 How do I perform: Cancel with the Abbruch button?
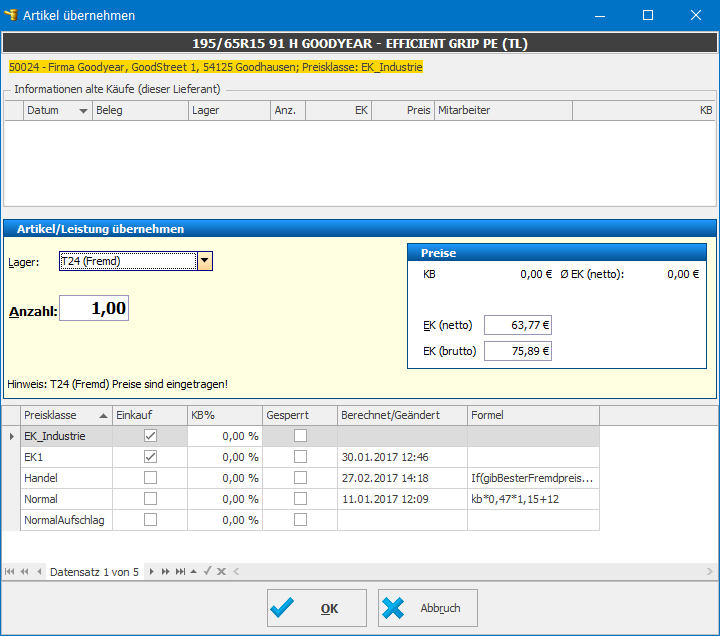(428, 608)
